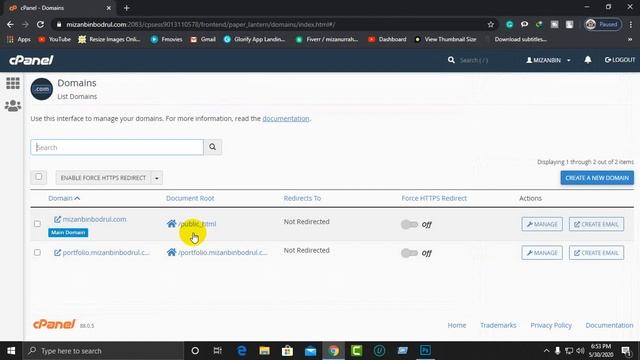Go back in browser
Screen dimensions: 640x360
point(10,24)
